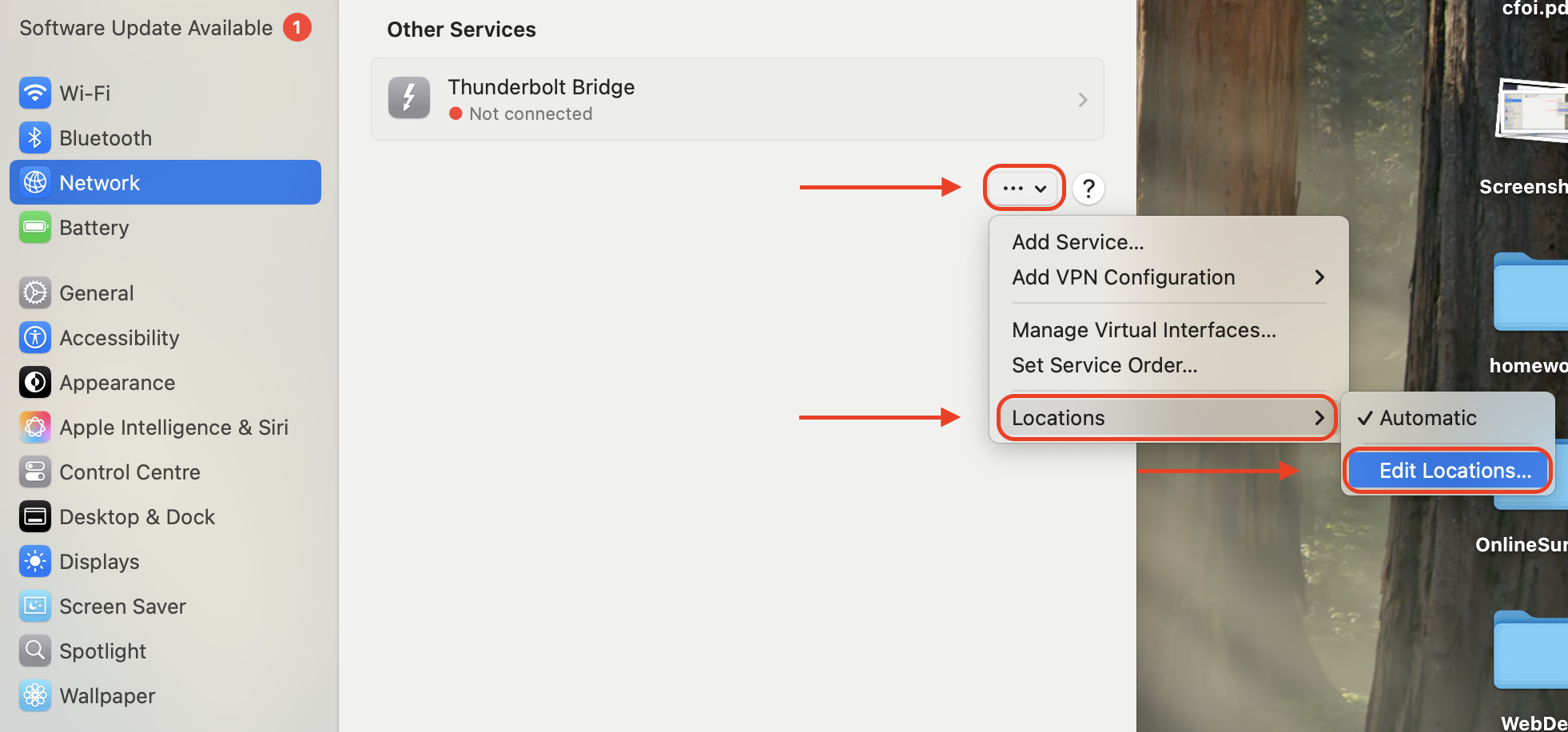1568x732 pixels.
Task: Open Bluetooth settings via sidebar icon
Action: pos(34,137)
